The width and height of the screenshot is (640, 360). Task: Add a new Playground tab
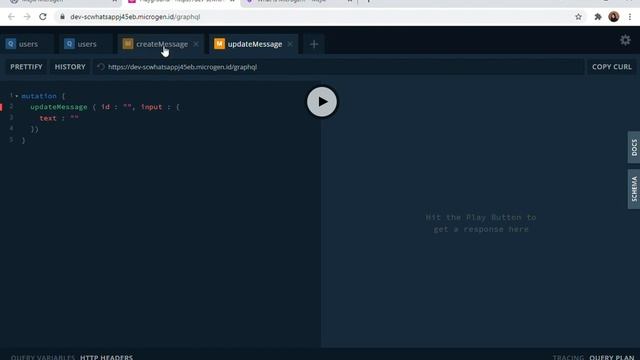click(313, 44)
